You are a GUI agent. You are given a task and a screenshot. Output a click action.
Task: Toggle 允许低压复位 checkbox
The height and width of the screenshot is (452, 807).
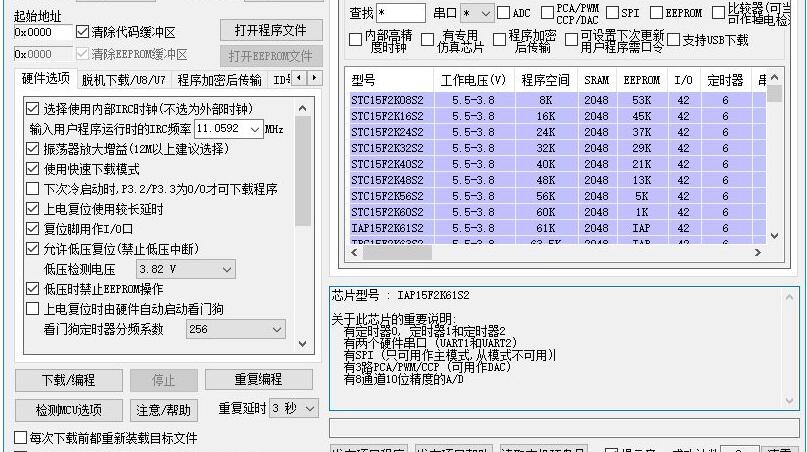point(32,249)
